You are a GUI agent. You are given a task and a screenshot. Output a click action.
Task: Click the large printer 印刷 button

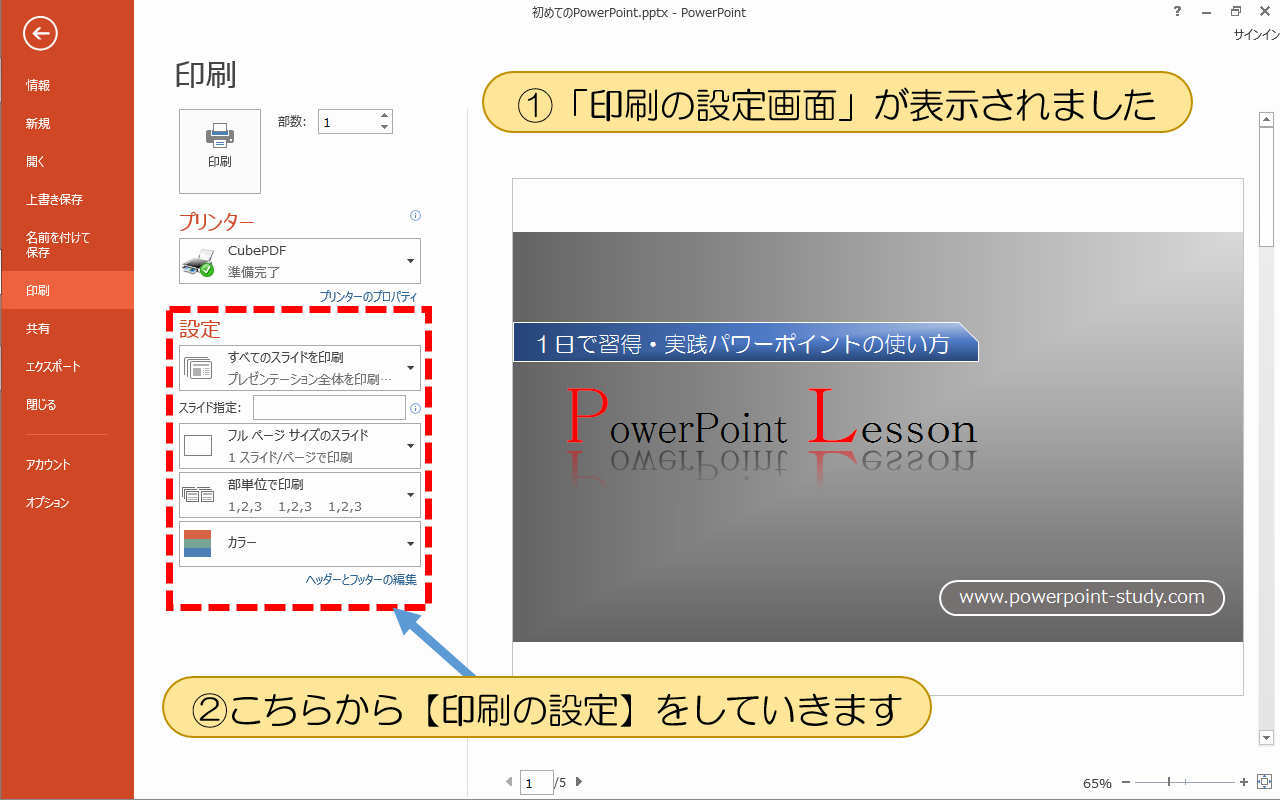(x=220, y=151)
